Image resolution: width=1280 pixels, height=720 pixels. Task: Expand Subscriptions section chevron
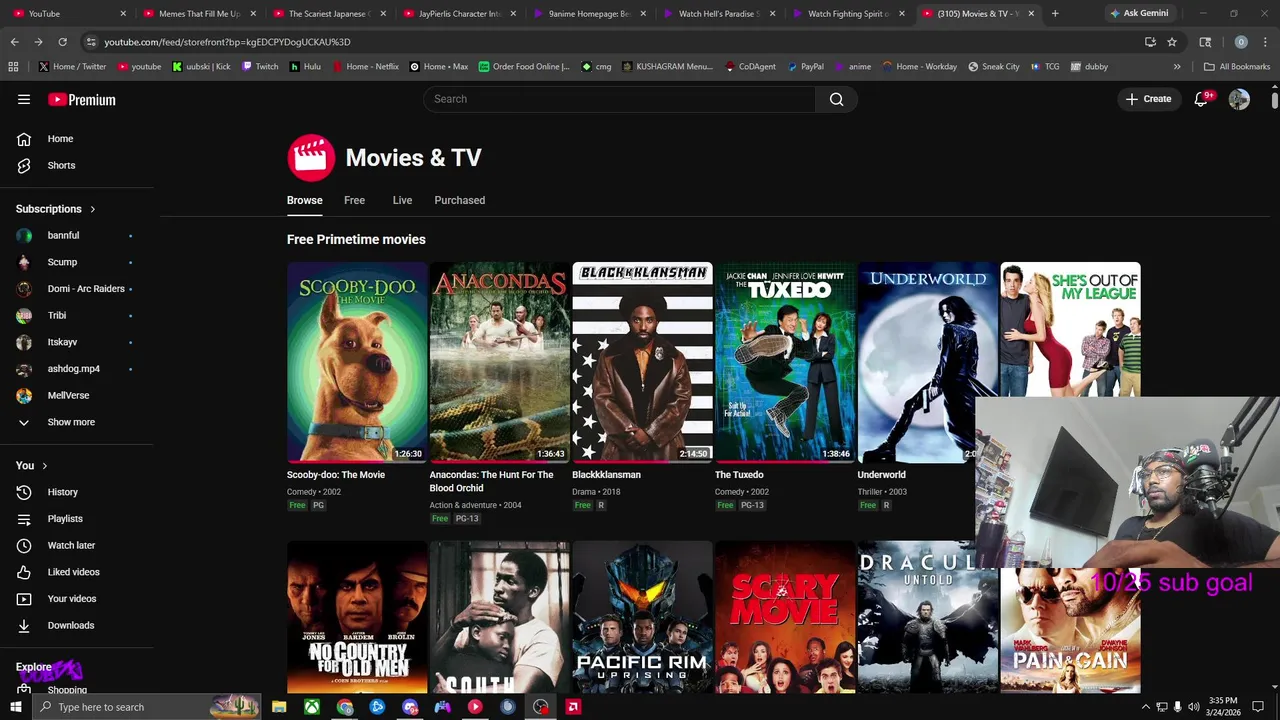tap(93, 209)
